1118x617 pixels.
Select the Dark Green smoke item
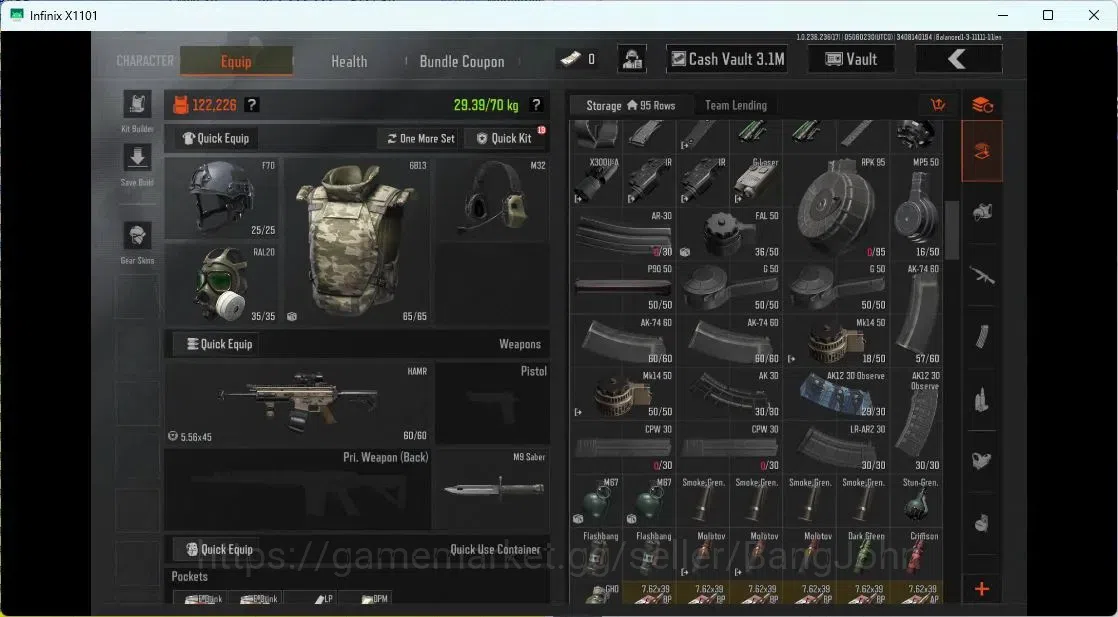coord(863,554)
